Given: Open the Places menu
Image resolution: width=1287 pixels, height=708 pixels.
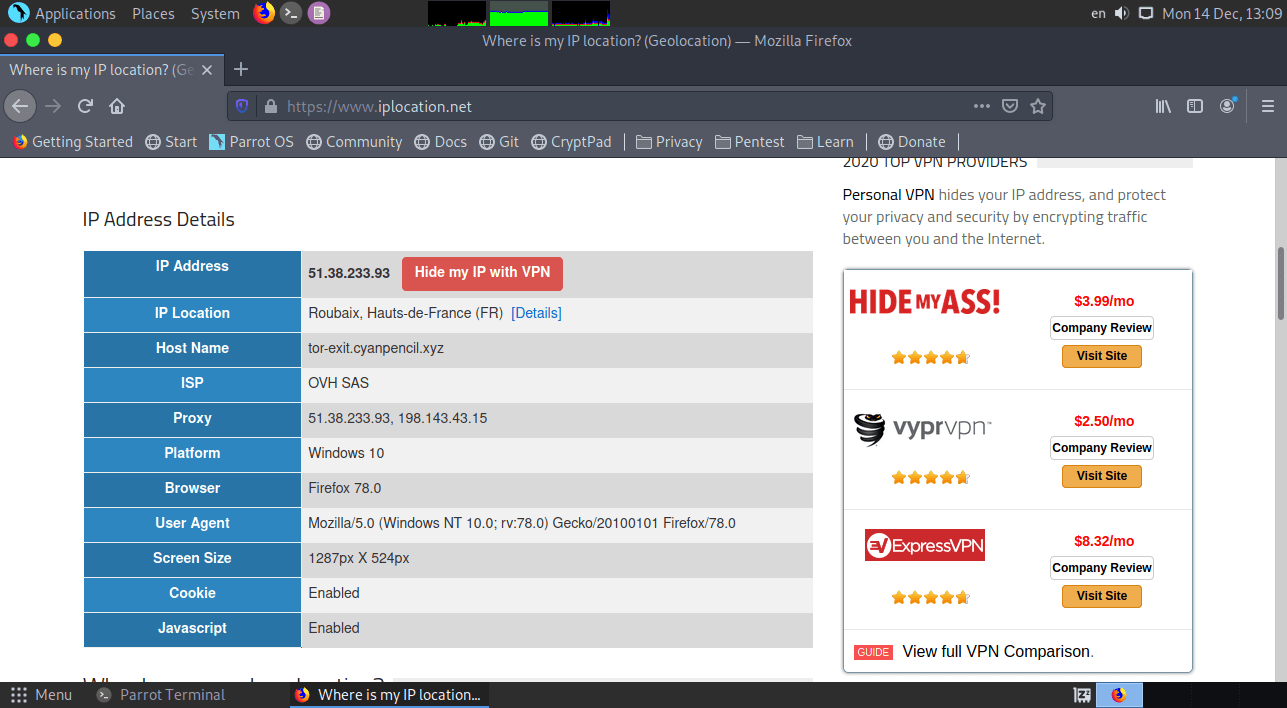Looking at the screenshot, I should [153, 13].
